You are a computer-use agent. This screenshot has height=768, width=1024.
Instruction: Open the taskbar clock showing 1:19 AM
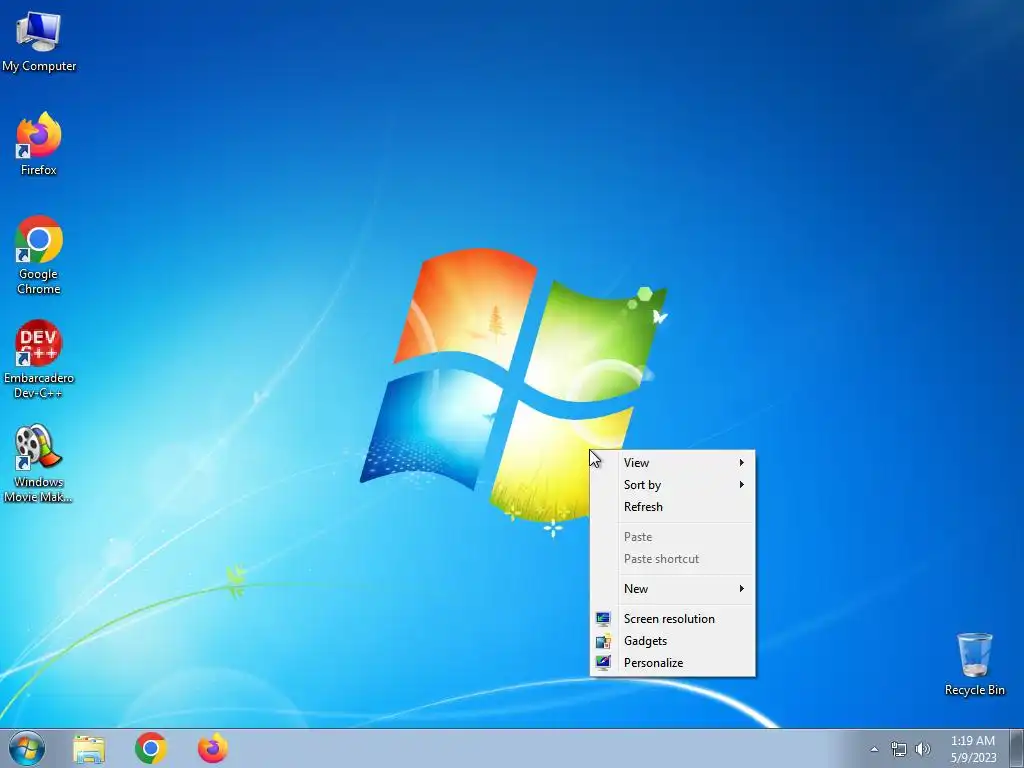tap(973, 748)
